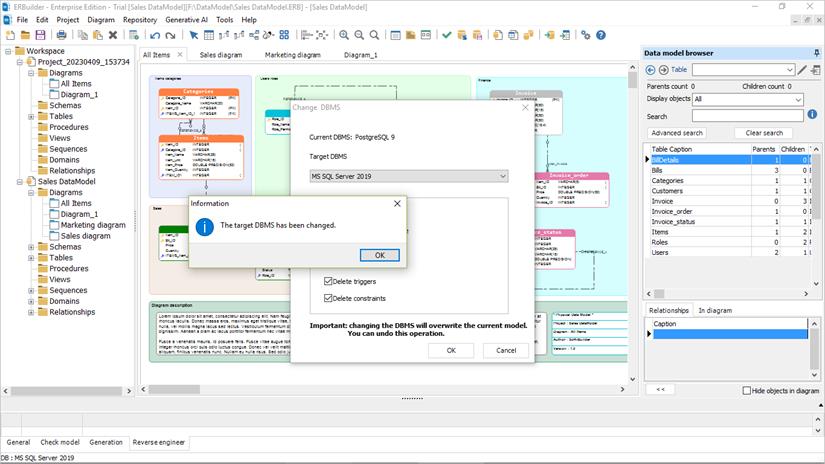Image resolution: width=825 pixels, height=464 pixels.
Task: Click the Delete X icon in toolbar
Action: point(113,35)
